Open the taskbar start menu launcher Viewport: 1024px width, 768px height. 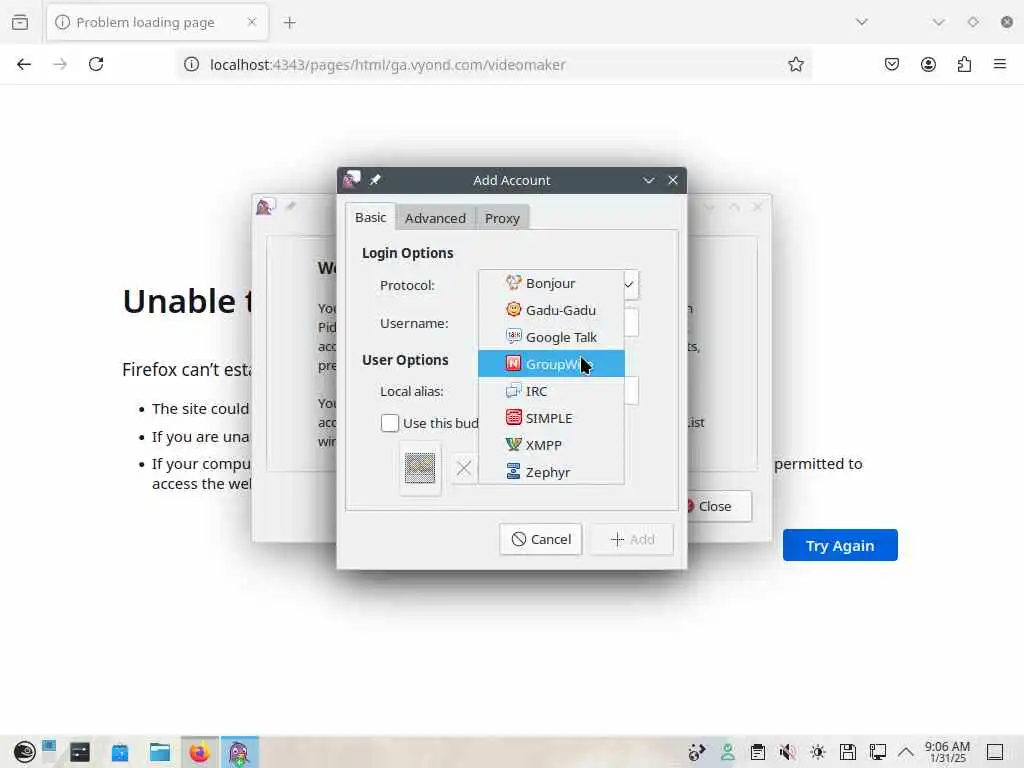point(25,752)
